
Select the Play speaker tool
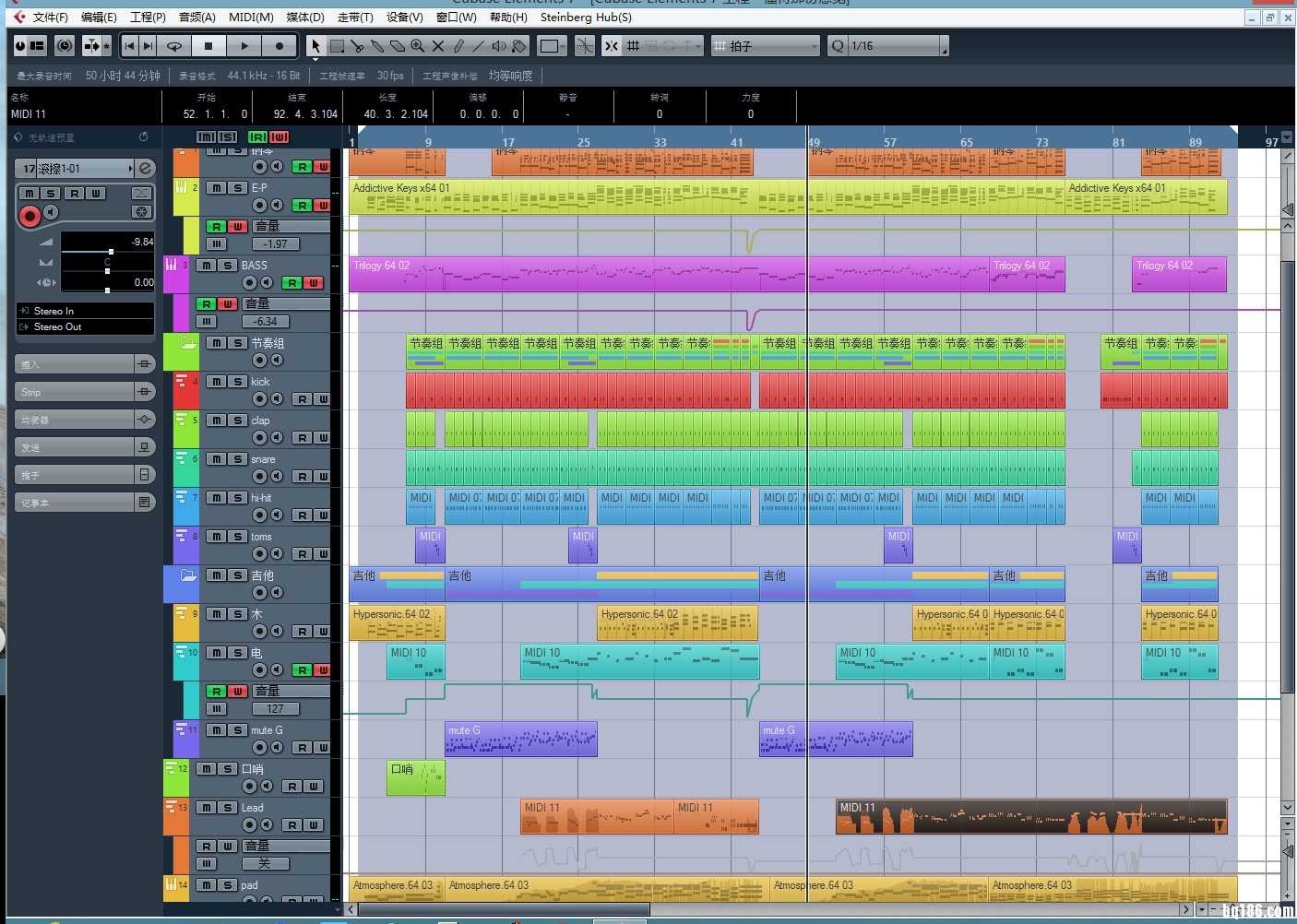(x=498, y=45)
